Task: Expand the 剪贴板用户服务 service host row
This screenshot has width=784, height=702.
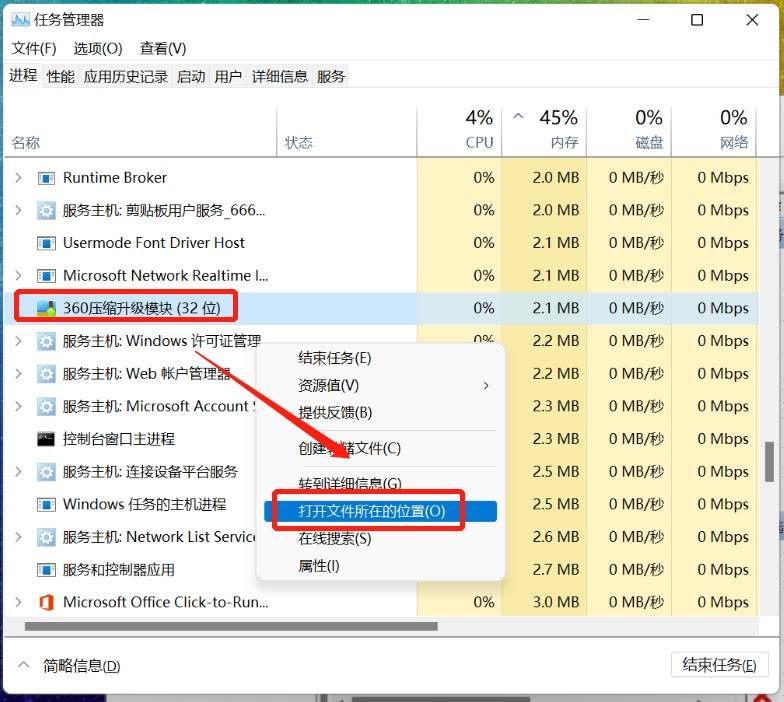Action: (18, 210)
